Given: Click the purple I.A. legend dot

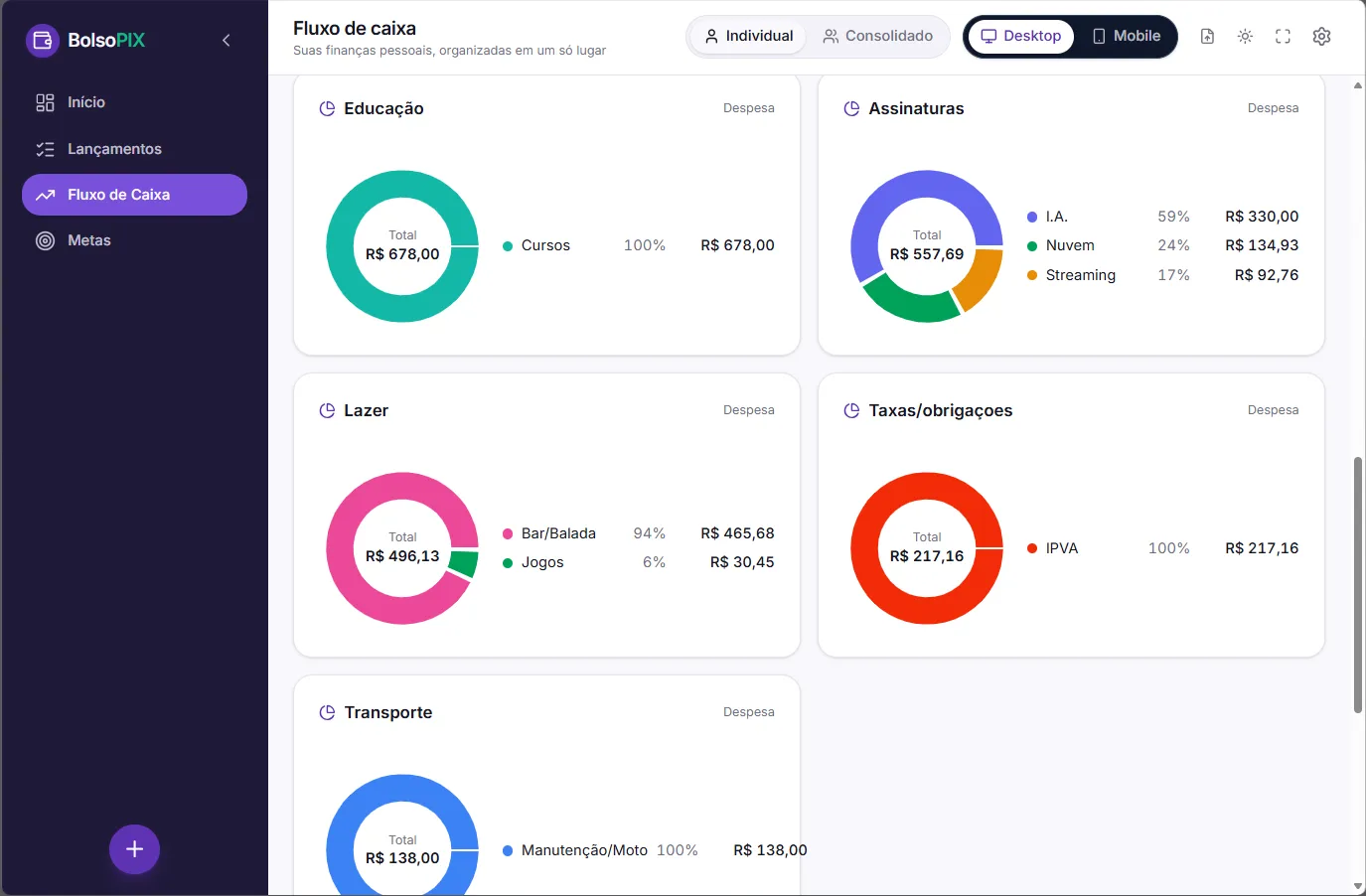Looking at the screenshot, I should [x=1032, y=218].
